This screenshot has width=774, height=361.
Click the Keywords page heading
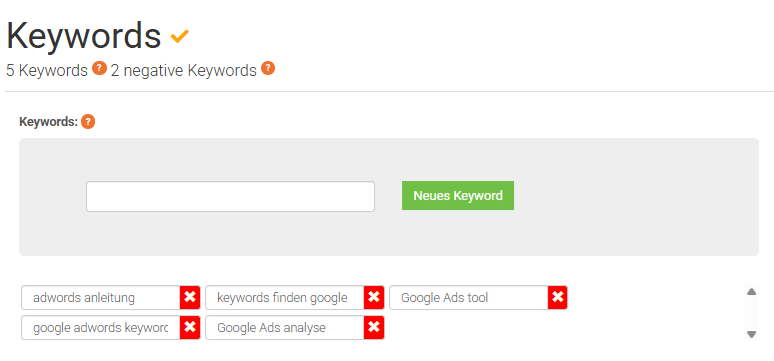click(x=84, y=36)
